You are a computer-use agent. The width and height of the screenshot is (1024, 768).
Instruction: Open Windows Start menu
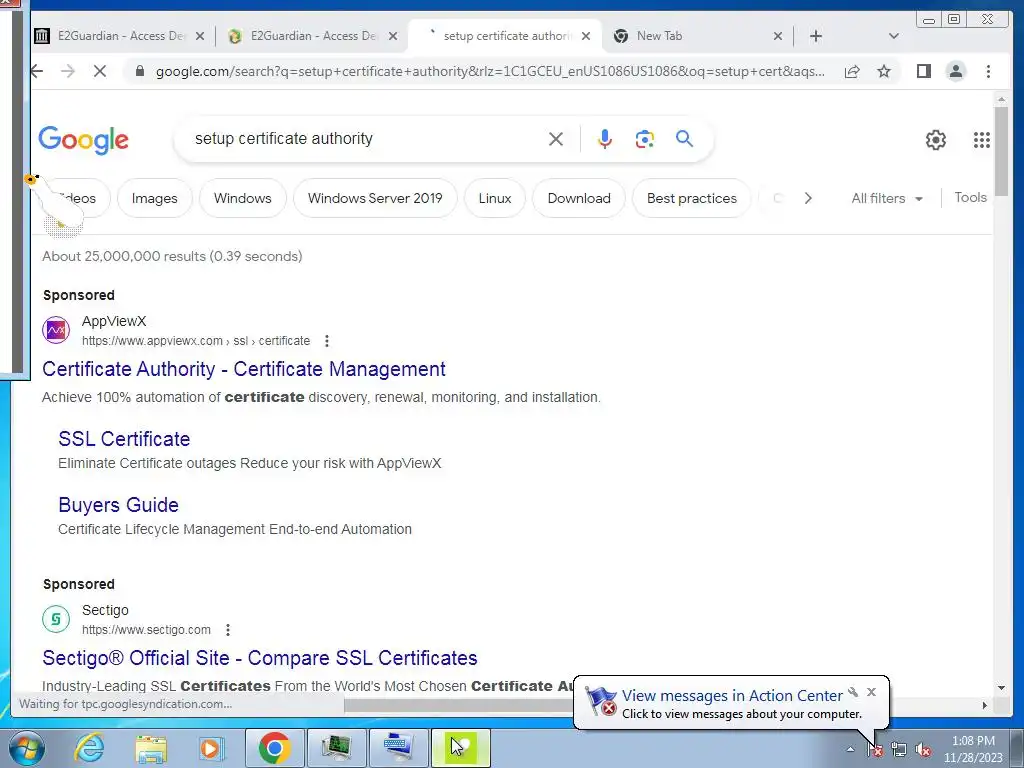pyautogui.click(x=27, y=748)
